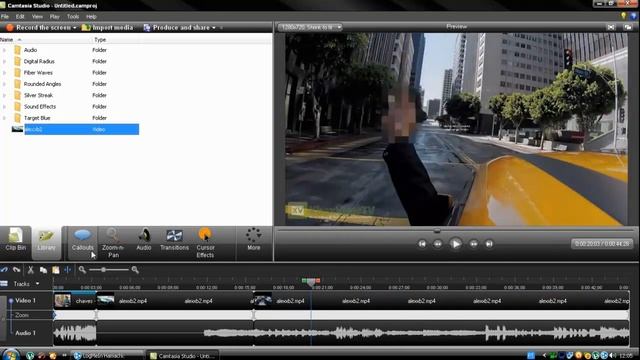Click the Copy icon on timeline toolbar
The height and width of the screenshot is (360, 640).
[x=43, y=270]
